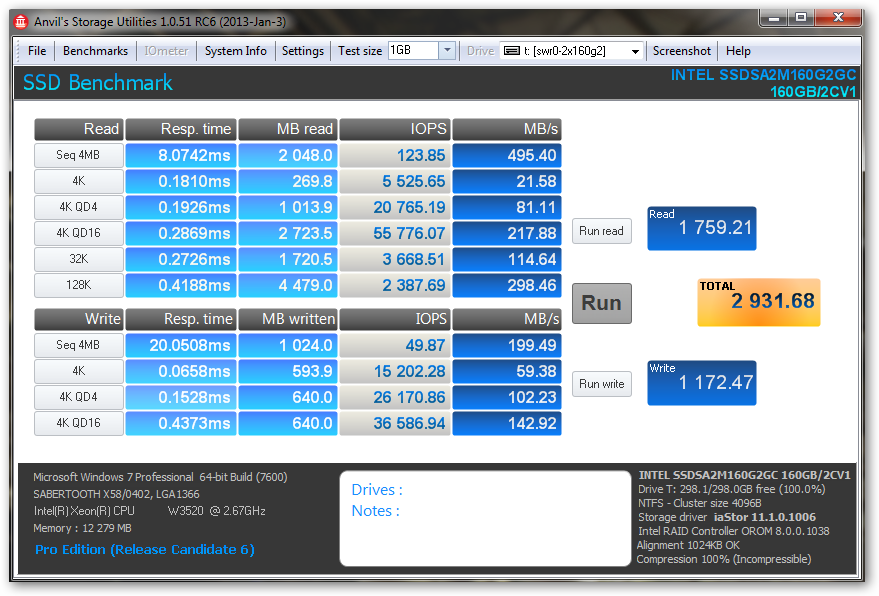The image size is (879, 596).
Task: Click the 5 525.65 IOPS value
Action: [395, 181]
